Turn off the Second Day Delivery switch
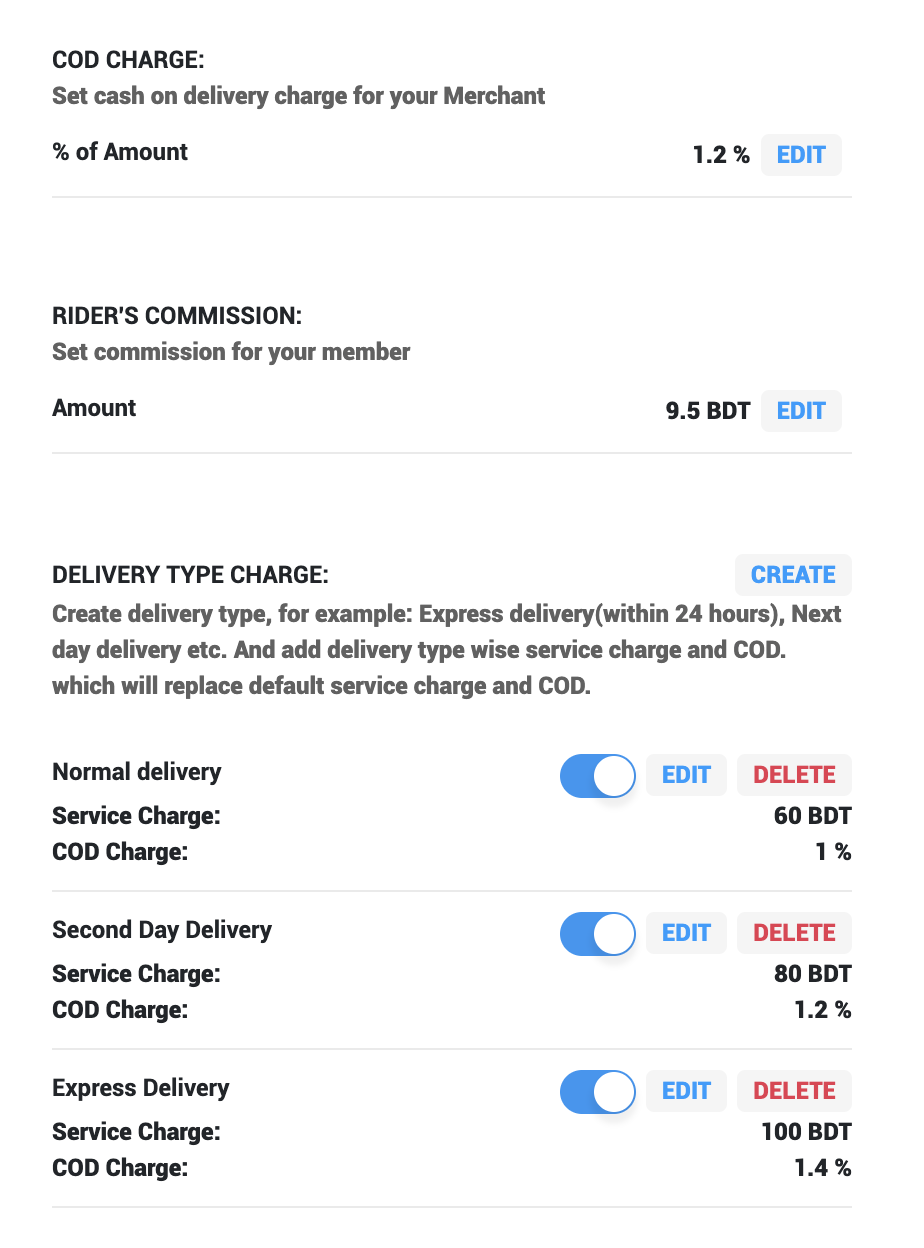This screenshot has width=924, height=1248. pyautogui.click(x=598, y=933)
